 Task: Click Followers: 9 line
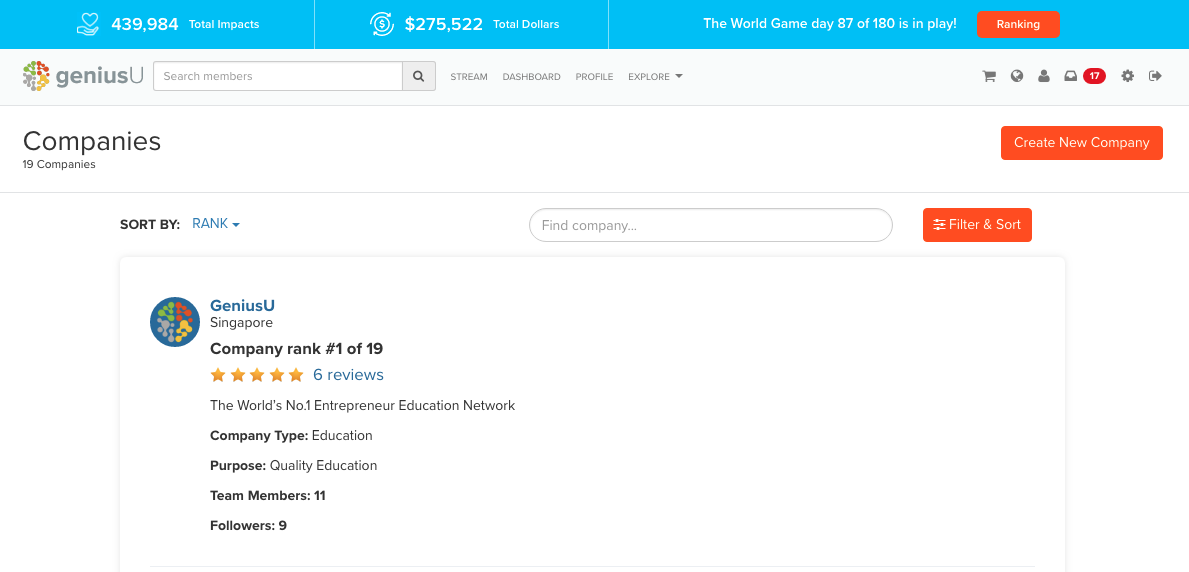pyautogui.click(x=248, y=525)
